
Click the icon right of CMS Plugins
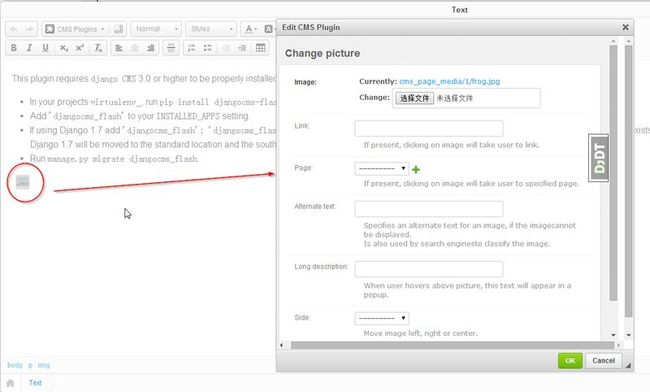[x=118, y=29]
